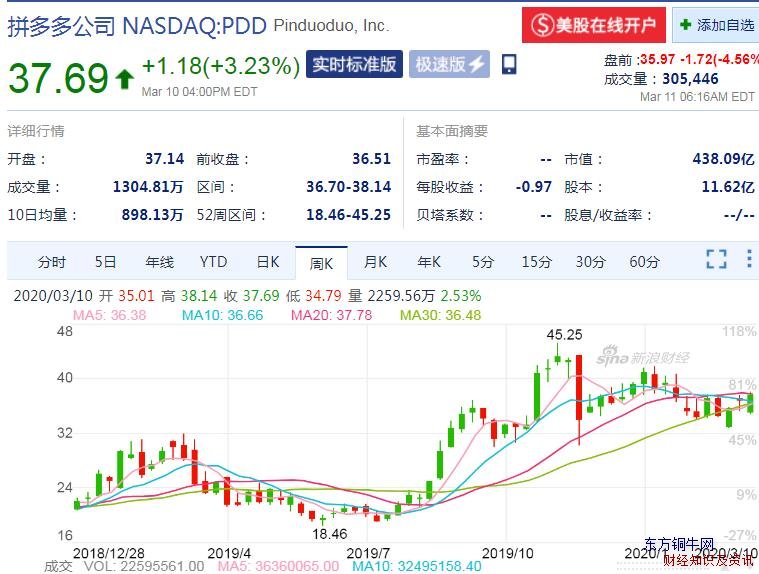This screenshot has height=574, width=759.
Task: Open the 年线 chart tab
Action: tap(159, 262)
